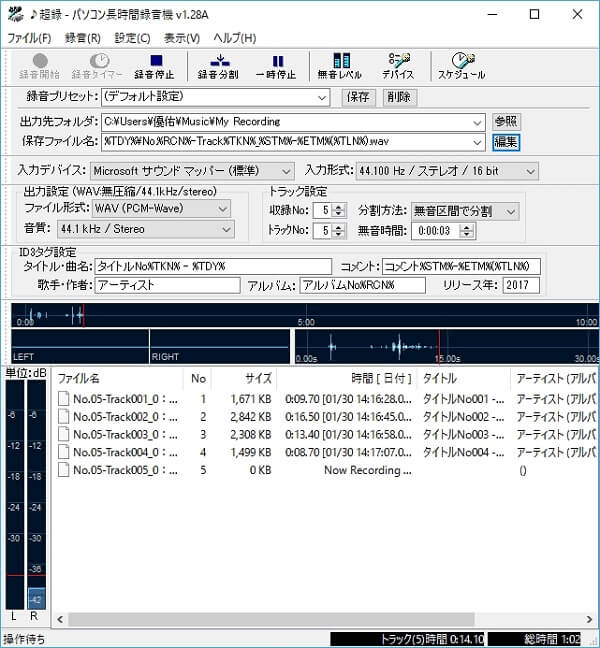Viewport: 600px width, 648px height.
Task: Click the 総時間 status bar readout
Action: tap(535, 639)
